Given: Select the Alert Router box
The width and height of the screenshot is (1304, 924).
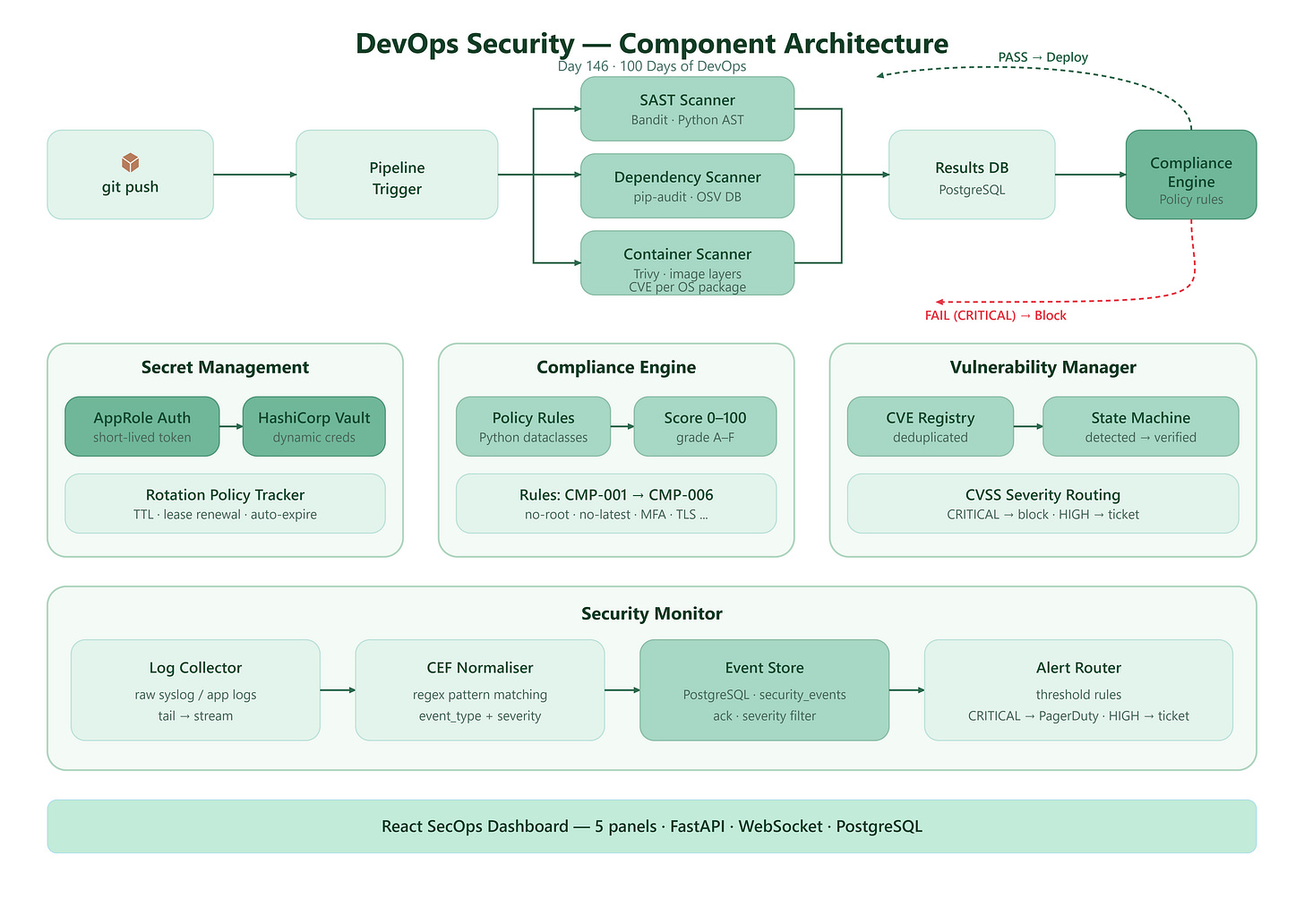Looking at the screenshot, I should pos(1078,690).
